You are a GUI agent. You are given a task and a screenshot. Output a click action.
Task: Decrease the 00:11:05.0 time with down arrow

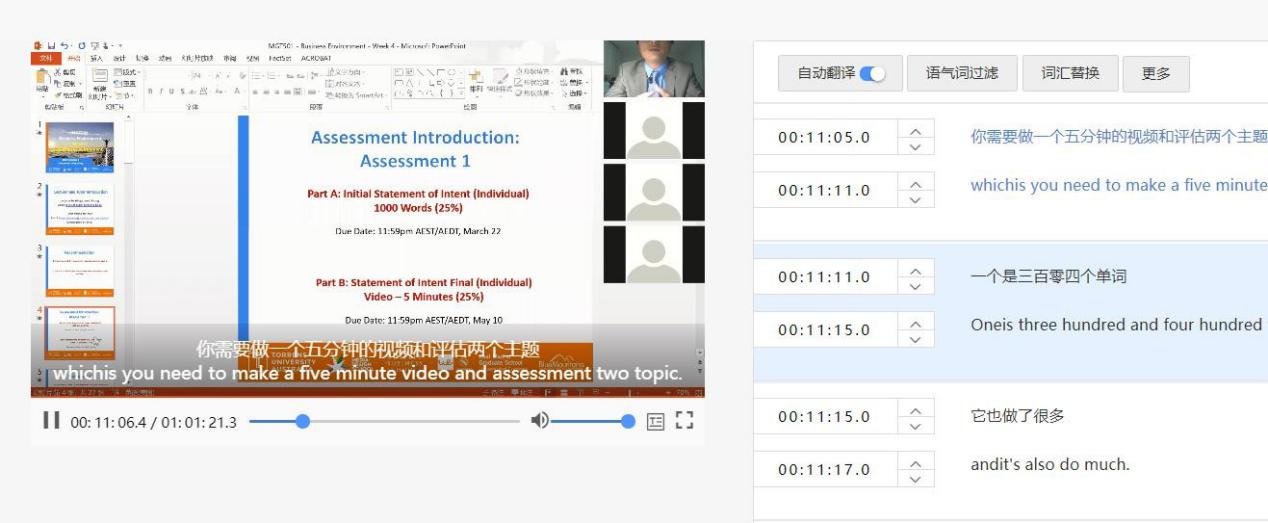pyautogui.click(x=915, y=146)
